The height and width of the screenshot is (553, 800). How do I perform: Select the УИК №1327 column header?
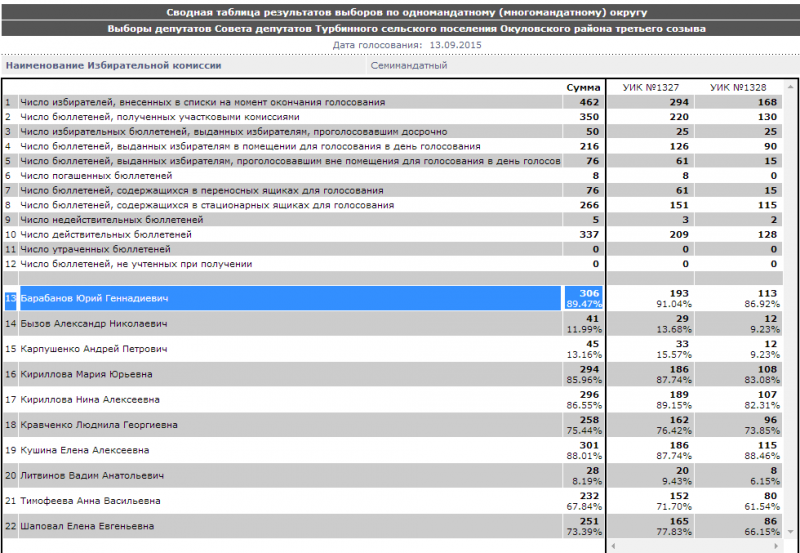point(651,88)
